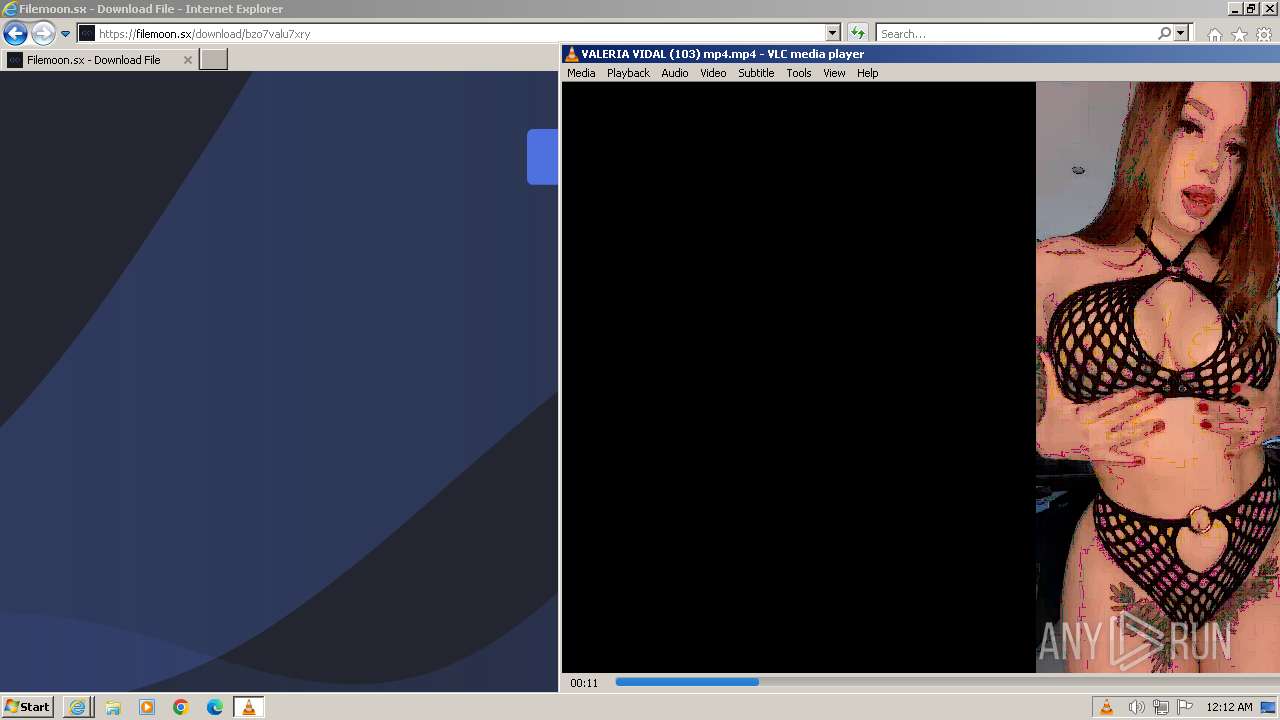The image size is (1280, 720).
Task: Open the IE Favorites star icon
Action: pos(1239,34)
